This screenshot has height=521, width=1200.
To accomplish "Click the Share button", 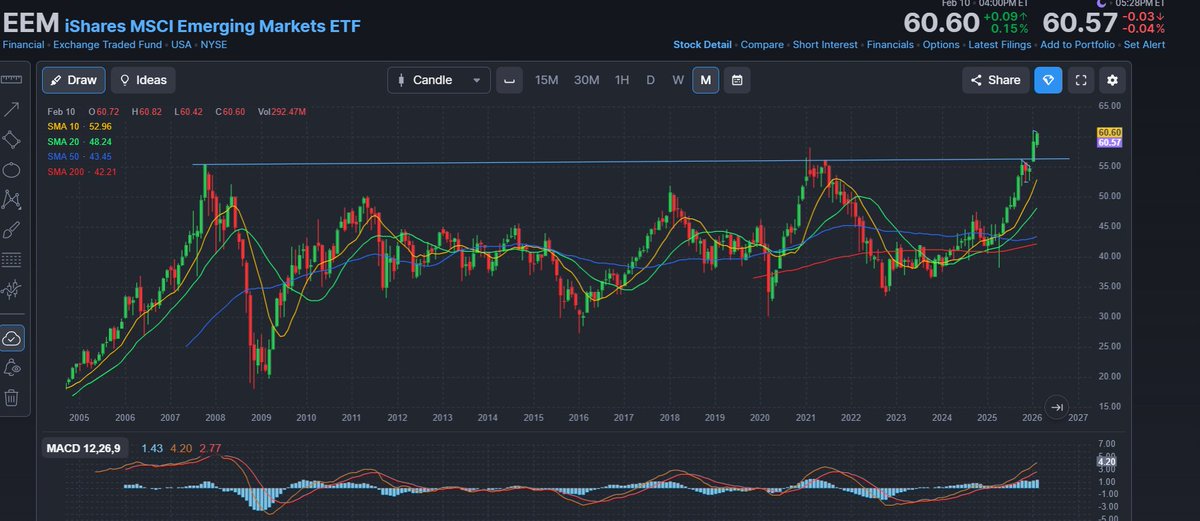I will click(x=996, y=80).
